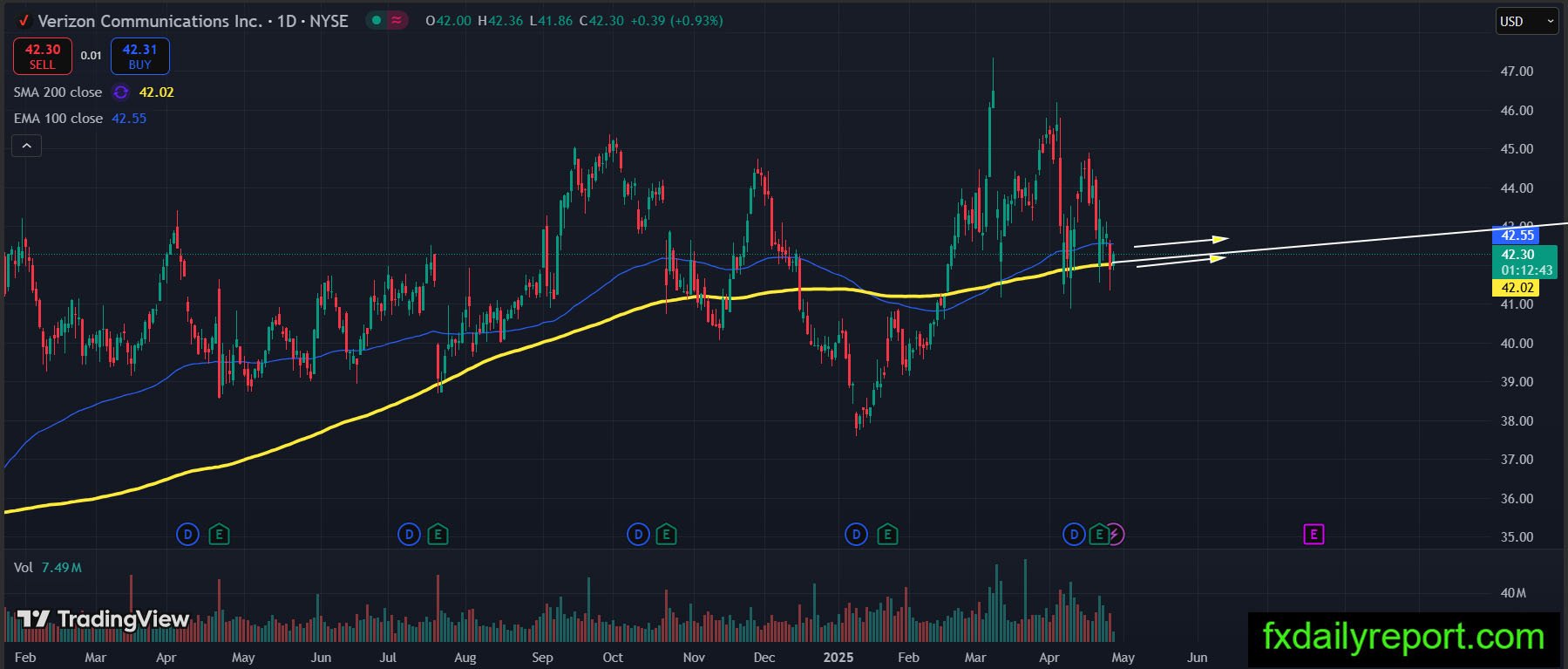Click the 42.02 SMA value in the legend
1568x669 pixels.
(x=157, y=92)
